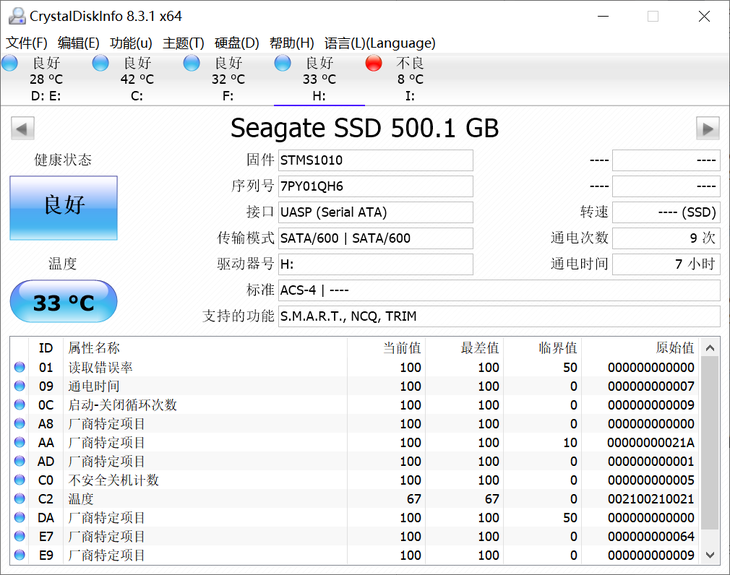Click raw value 0000000021A
This screenshot has width=730, height=575.
click(650, 443)
